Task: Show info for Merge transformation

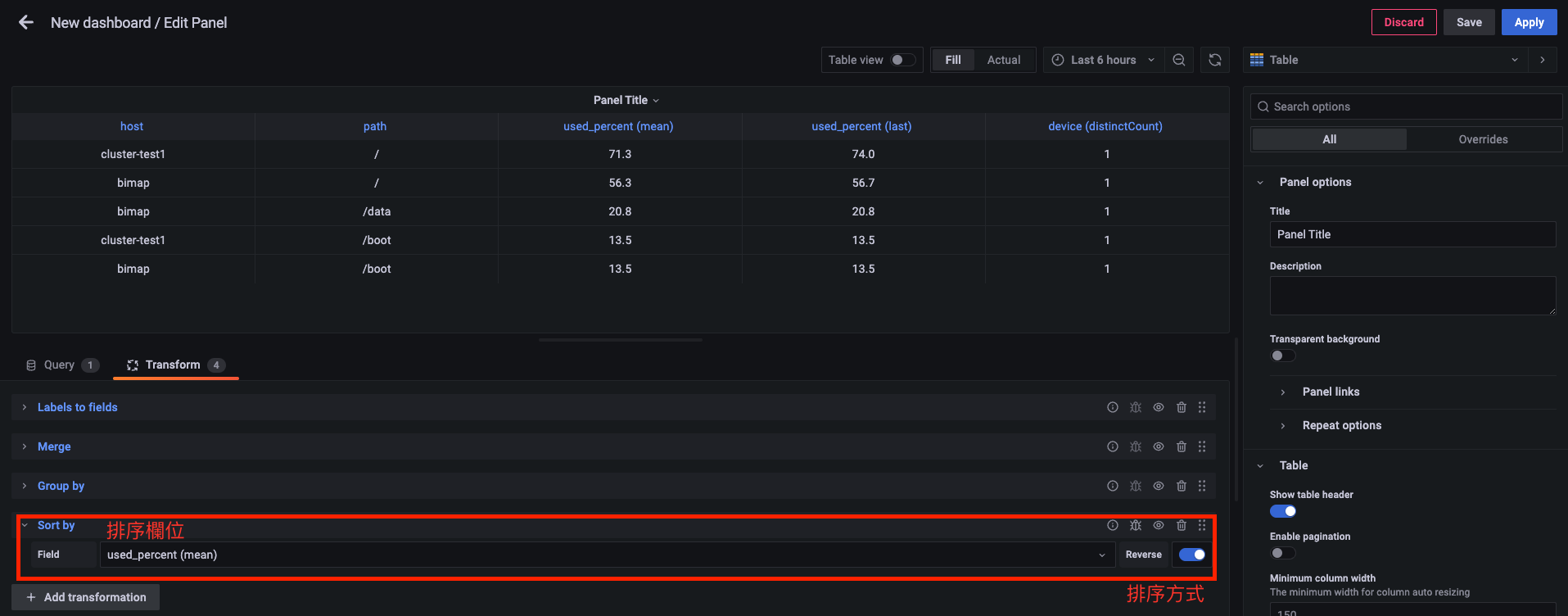Action: point(1113,446)
